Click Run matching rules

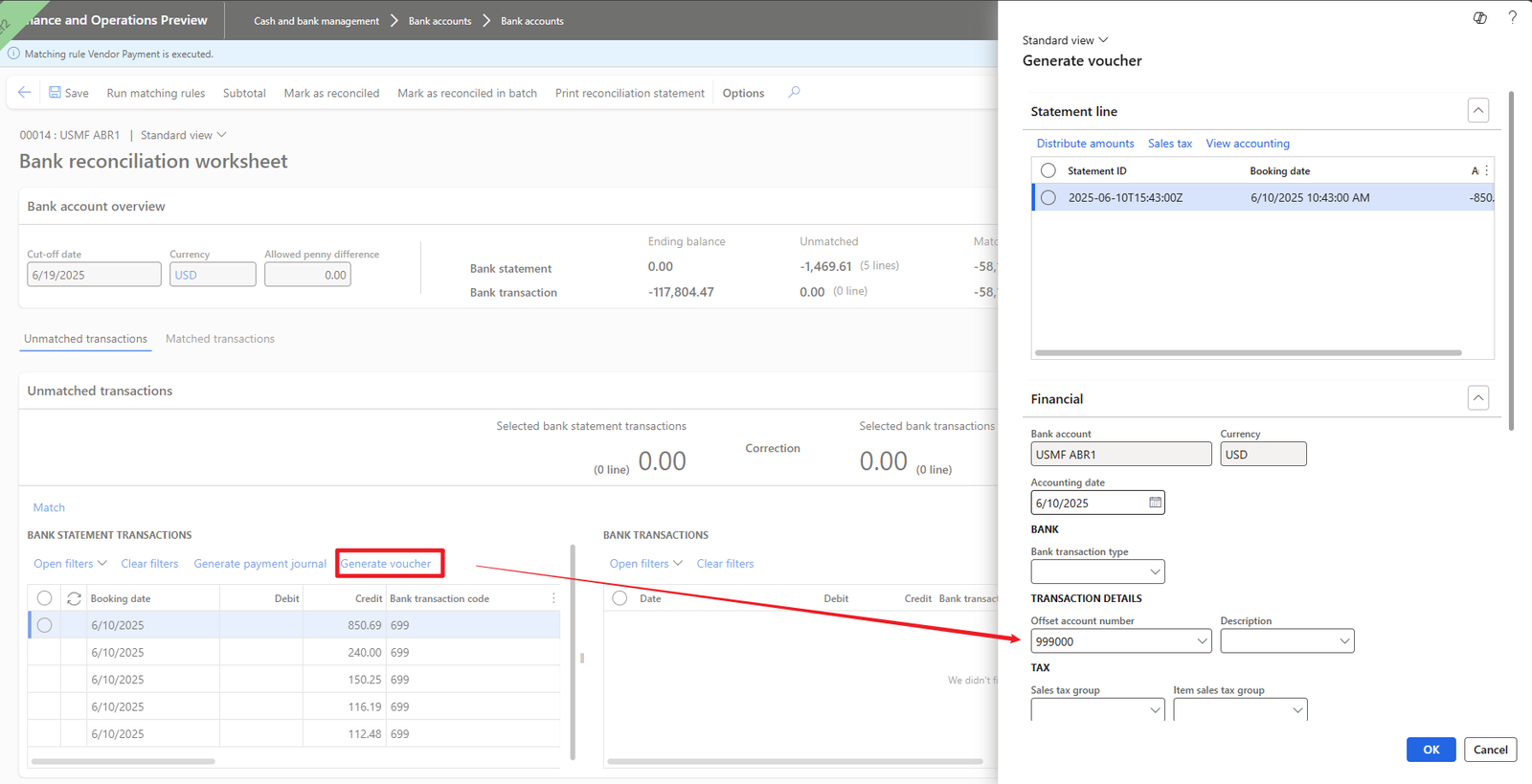[x=156, y=93]
